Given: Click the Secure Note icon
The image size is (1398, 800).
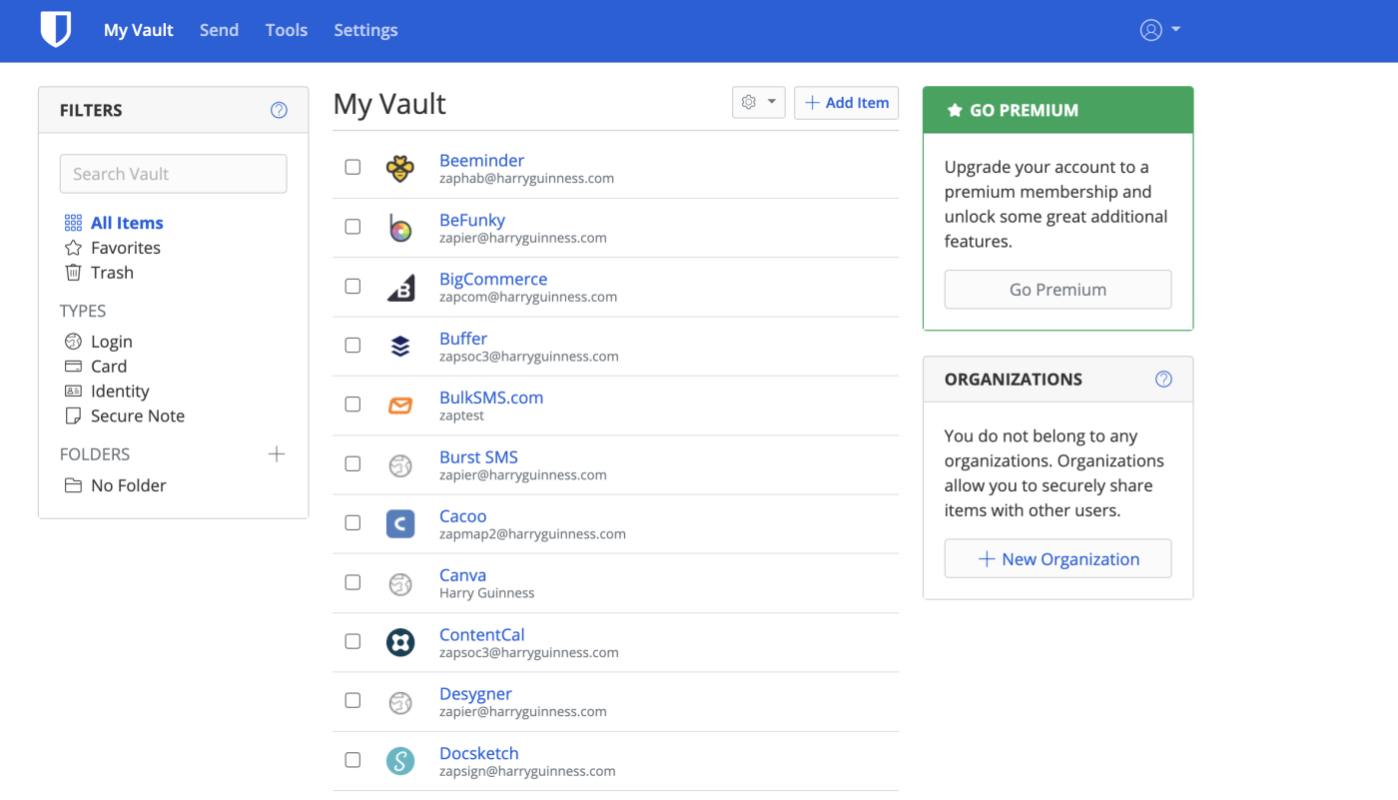Looking at the screenshot, I should point(73,416).
